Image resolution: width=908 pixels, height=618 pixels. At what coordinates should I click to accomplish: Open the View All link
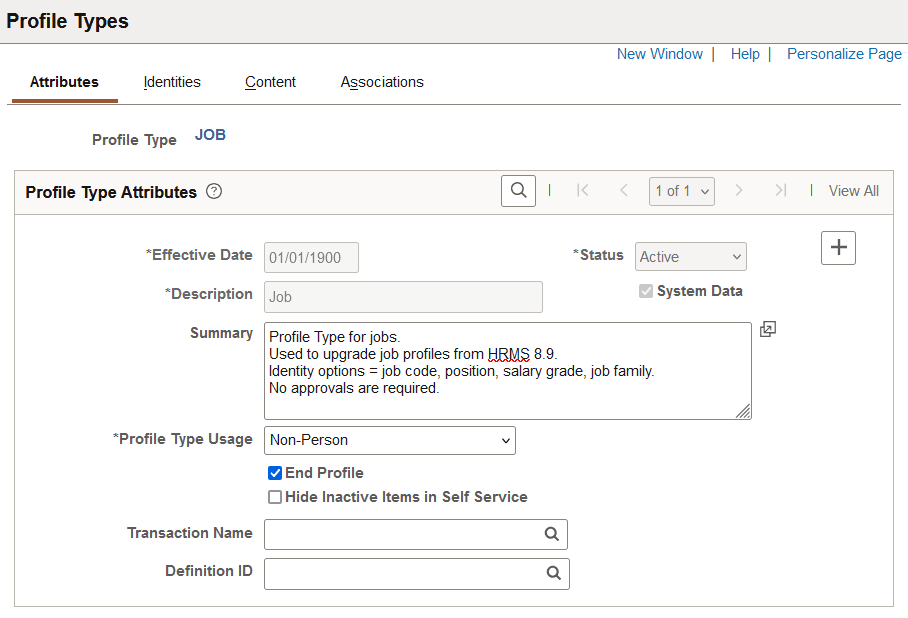pyautogui.click(x=853, y=190)
